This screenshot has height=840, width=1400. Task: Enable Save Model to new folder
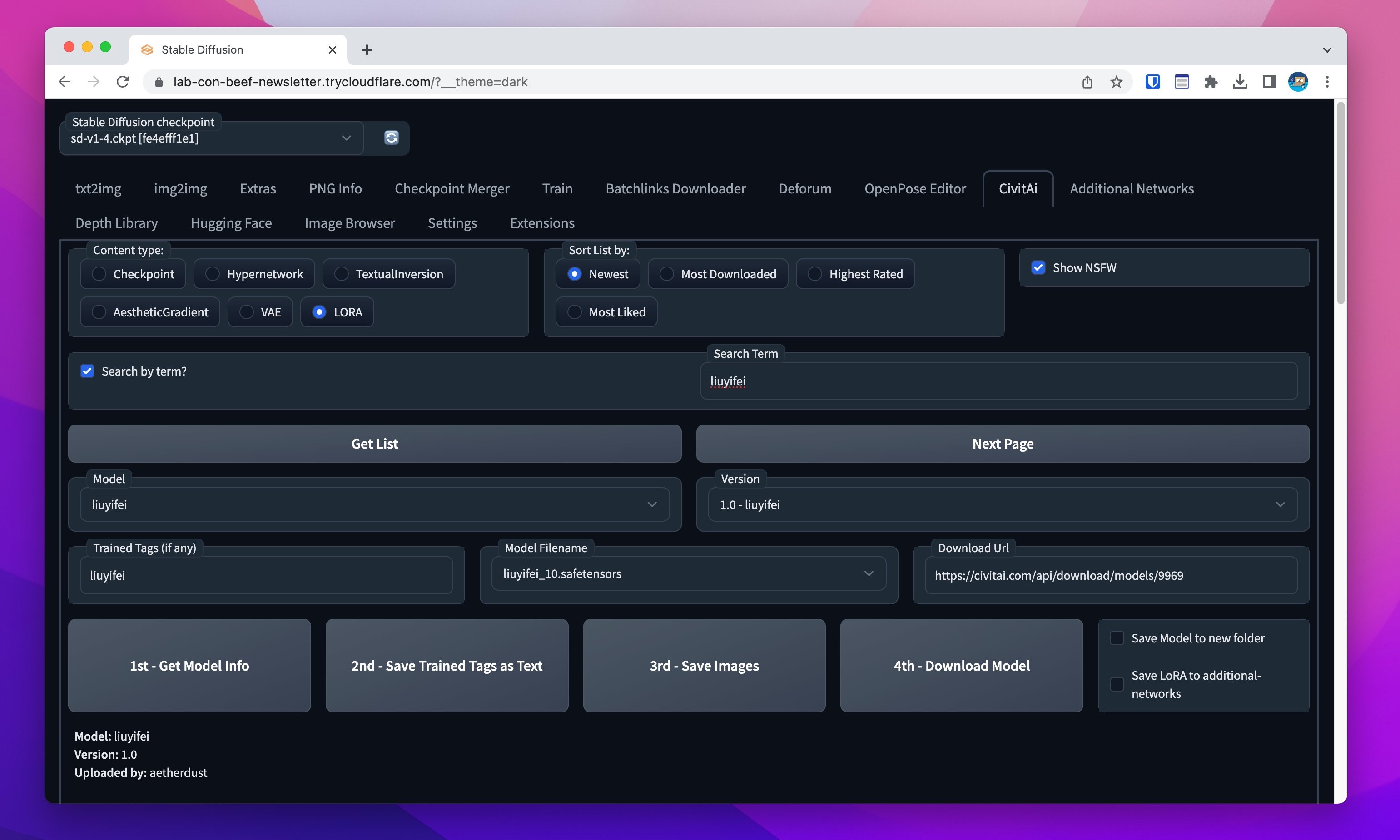click(1117, 638)
